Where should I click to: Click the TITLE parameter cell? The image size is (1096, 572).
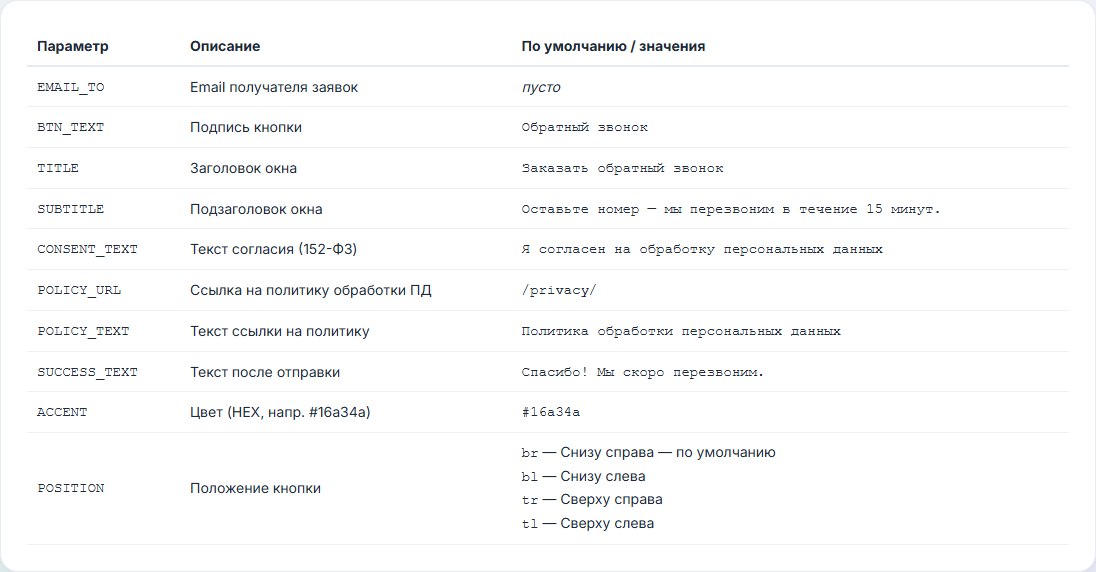[58, 168]
